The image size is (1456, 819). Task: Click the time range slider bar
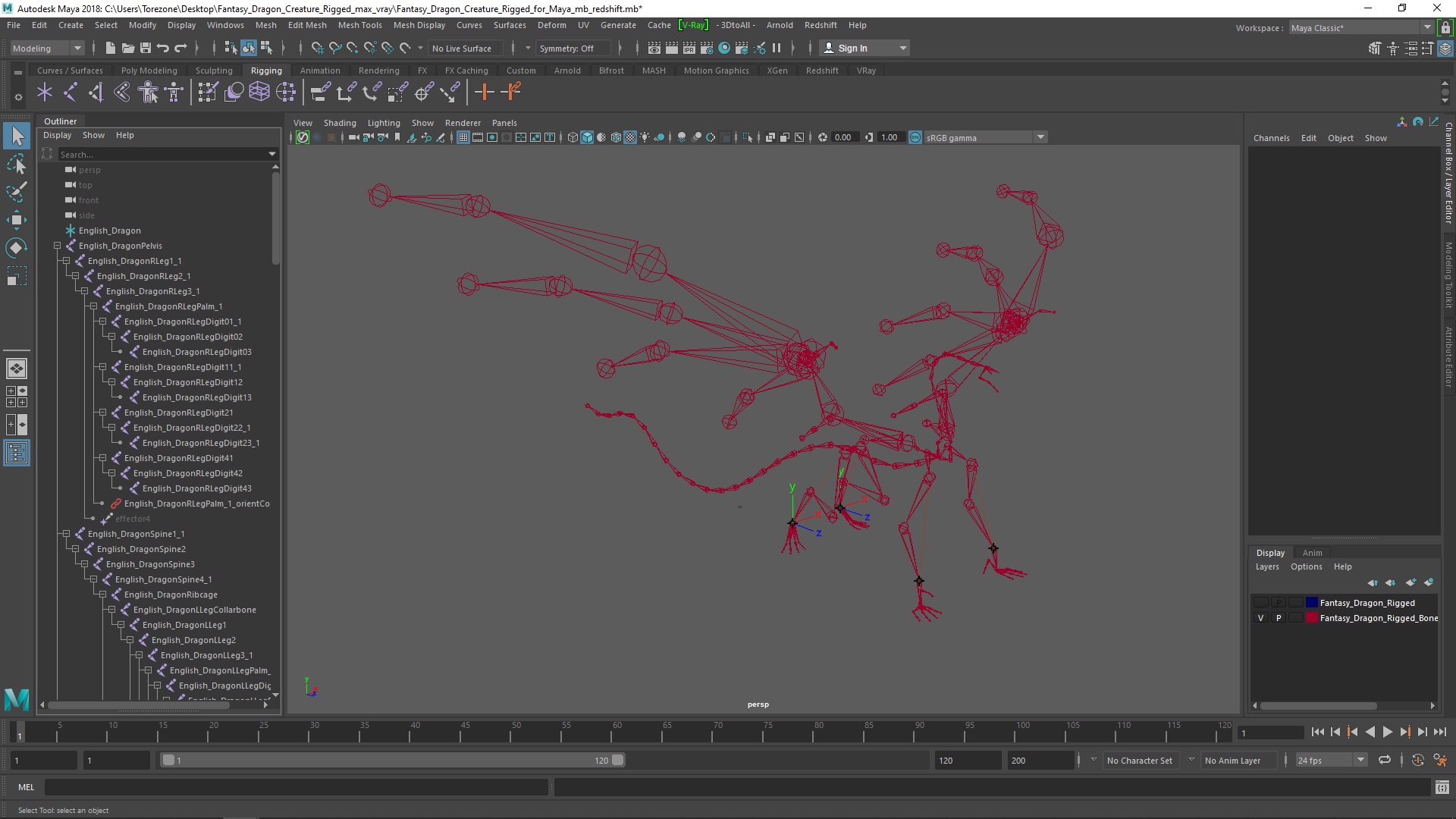coord(393,760)
